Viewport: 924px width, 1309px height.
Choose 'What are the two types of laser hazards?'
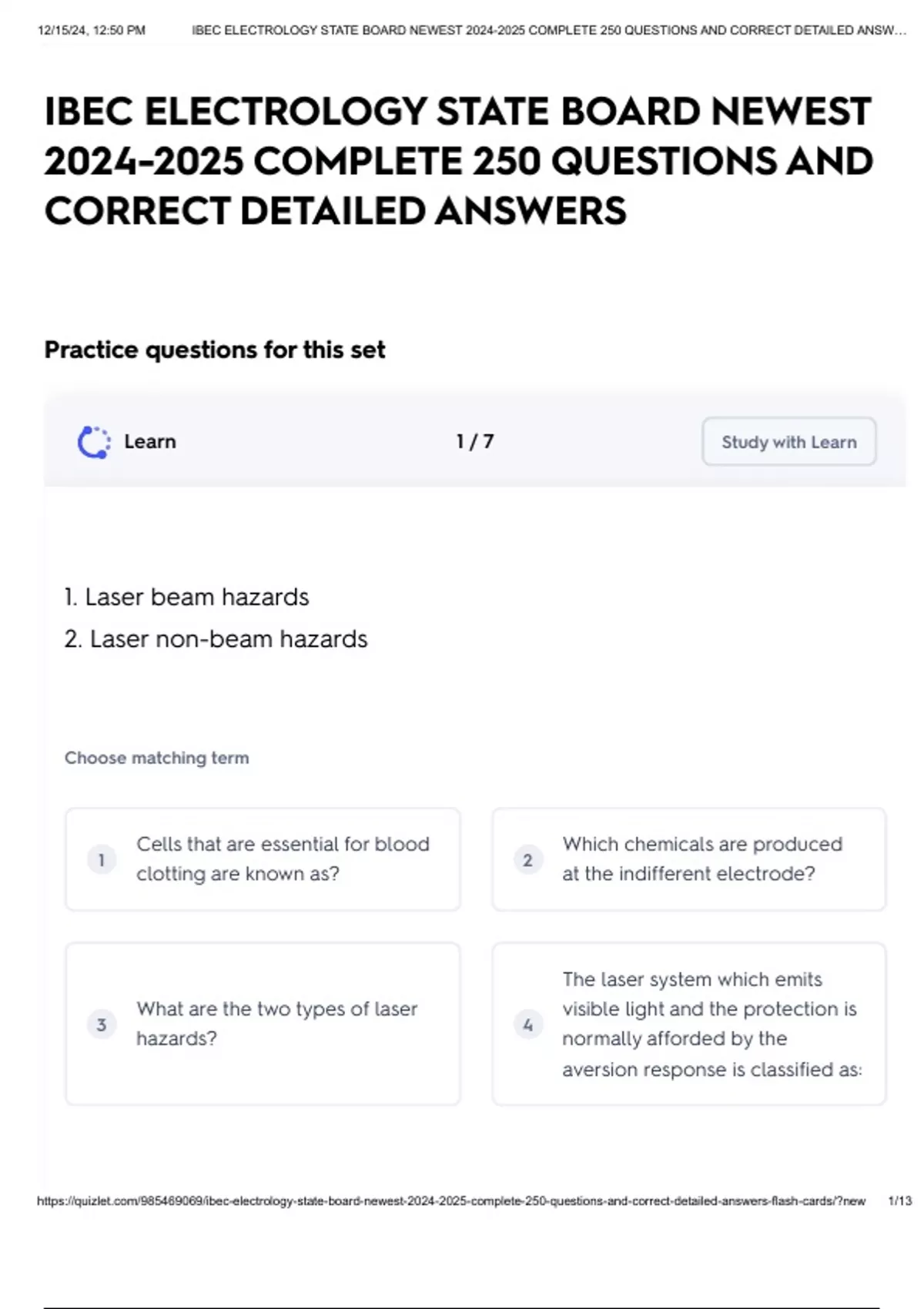coord(263,1024)
